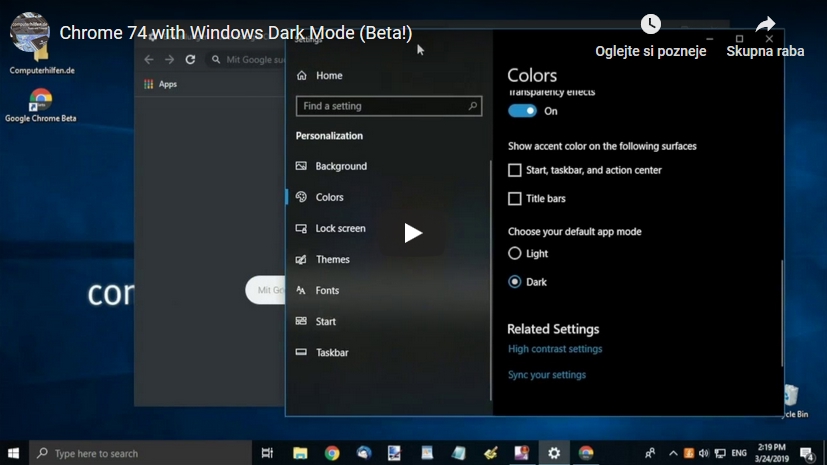Click the Watch later clock icon
Viewport: 827px width, 465px height.
point(651,25)
